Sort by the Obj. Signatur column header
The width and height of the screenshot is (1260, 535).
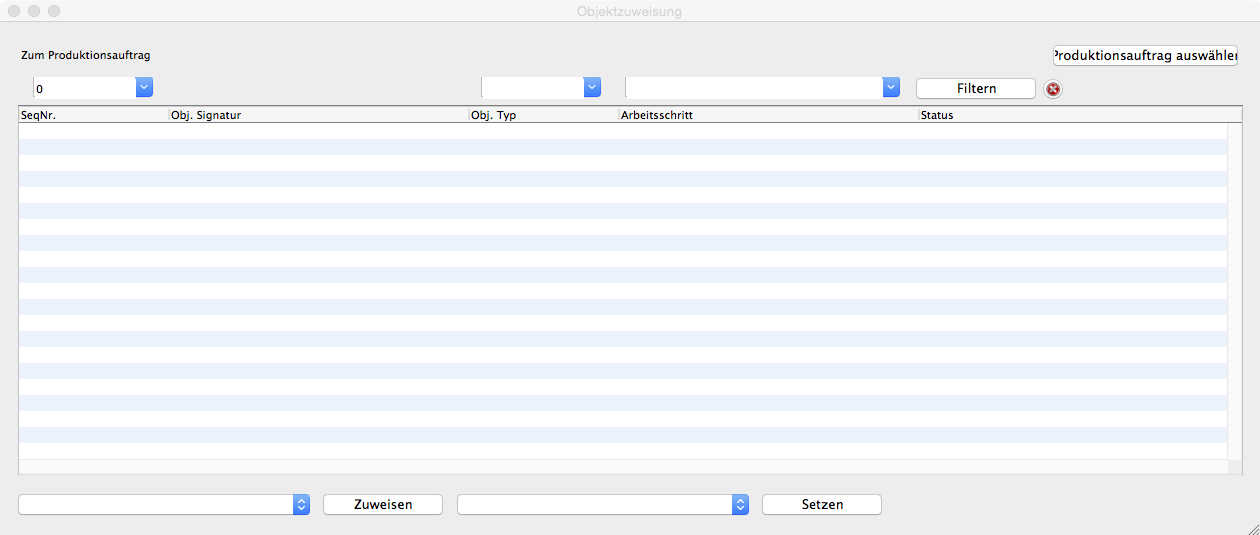click(318, 115)
